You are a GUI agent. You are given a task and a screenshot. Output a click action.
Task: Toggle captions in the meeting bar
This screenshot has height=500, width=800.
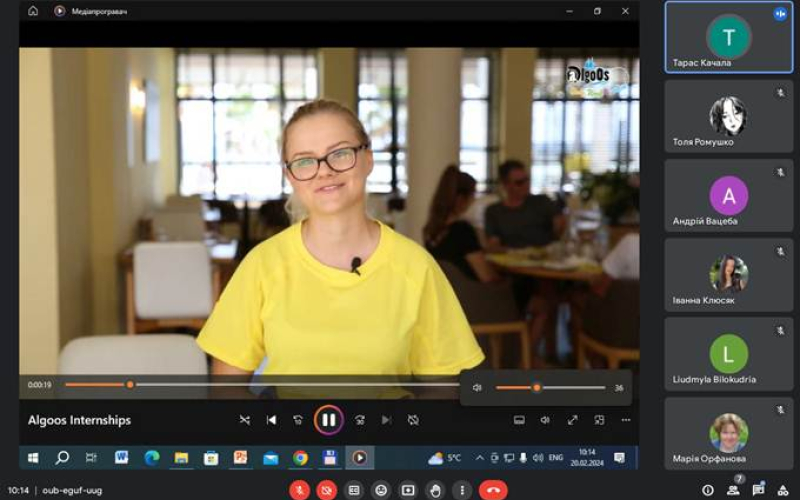[x=354, y=490]
